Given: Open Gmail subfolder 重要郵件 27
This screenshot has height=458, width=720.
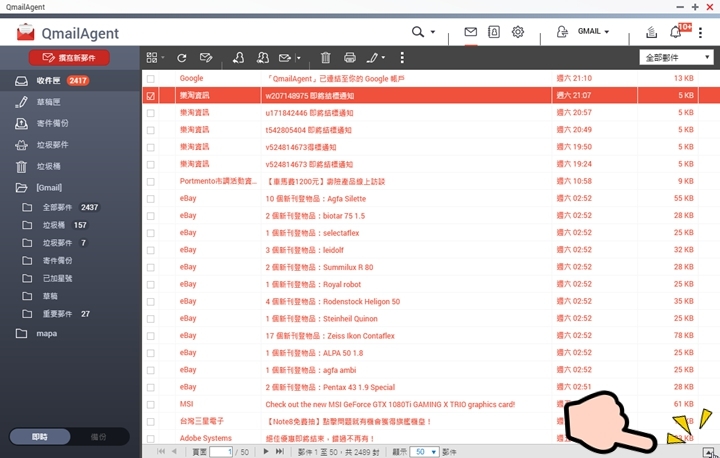Looking at the screenshot, I should [x=70, y=314].
